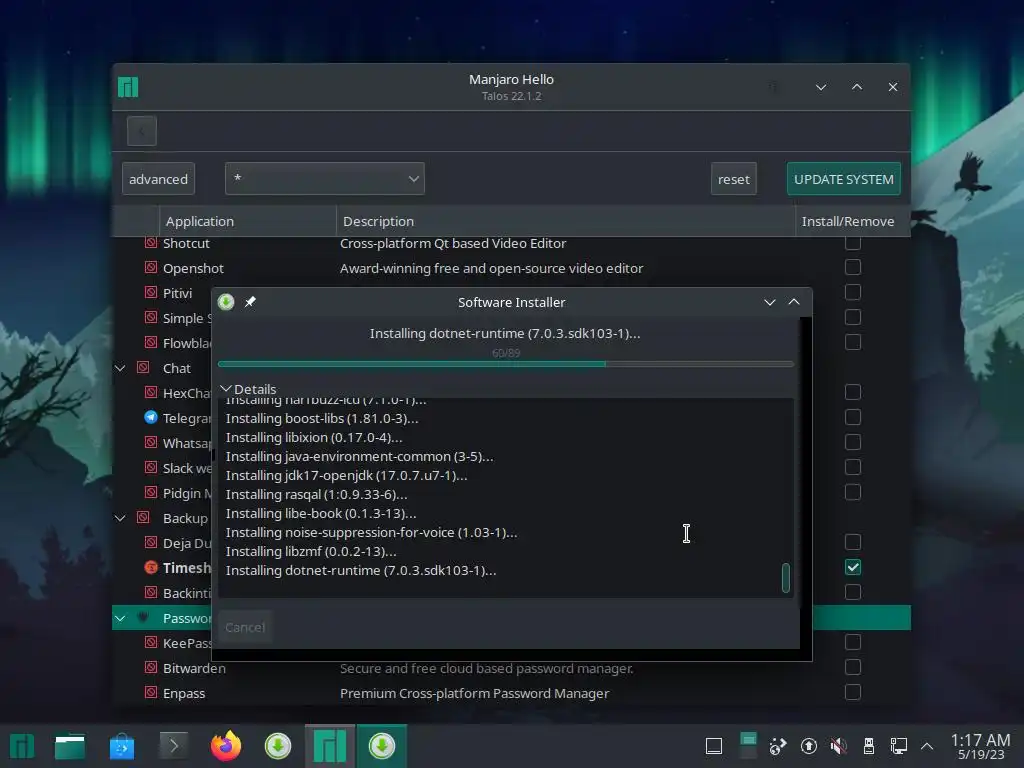Screen dimensions: 1024x768
Task: Tick the Backintime install checkbox
Action: click(852, 592)
